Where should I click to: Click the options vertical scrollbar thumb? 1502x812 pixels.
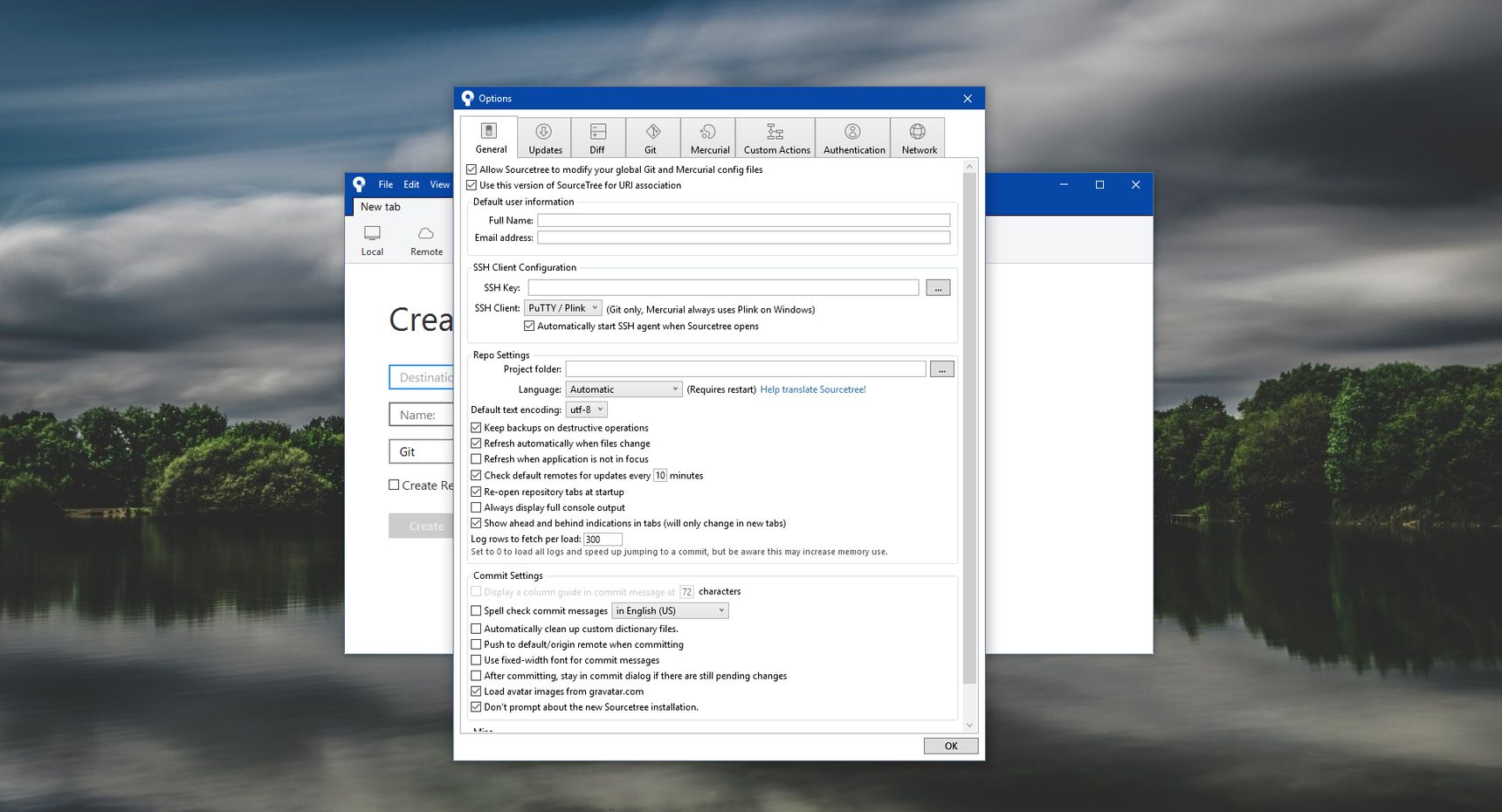click(969, 428)
